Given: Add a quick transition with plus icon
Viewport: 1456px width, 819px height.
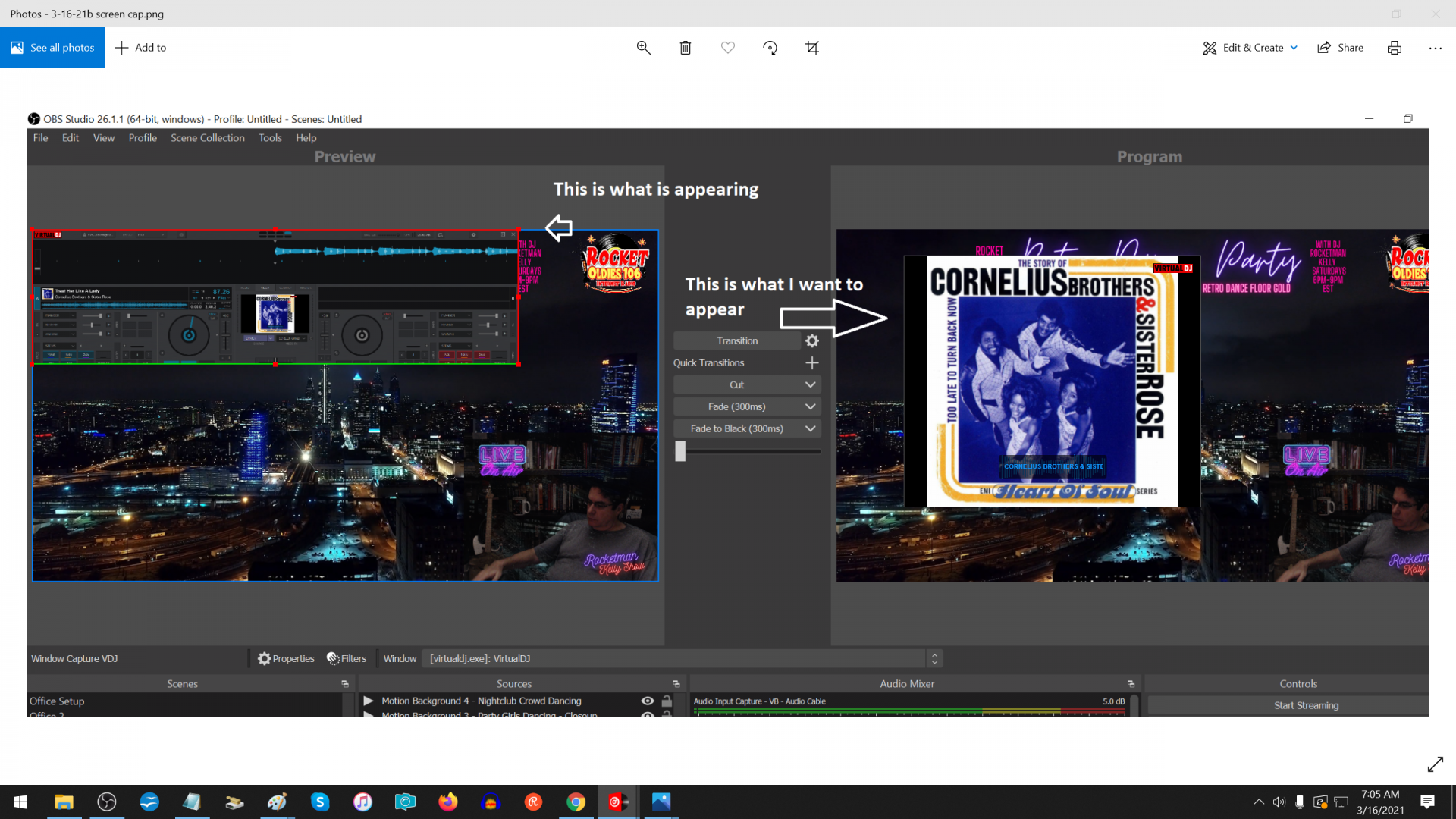Looking at the screenshot, I should [812, 363].
